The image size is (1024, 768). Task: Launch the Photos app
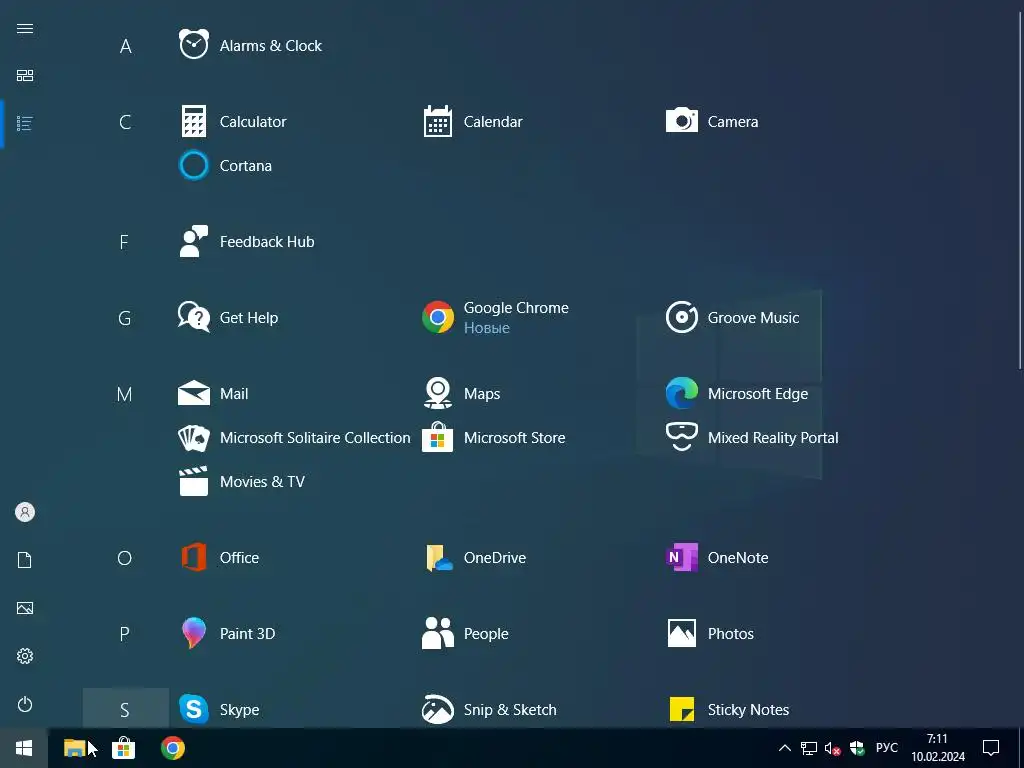(x=711, y=633)
